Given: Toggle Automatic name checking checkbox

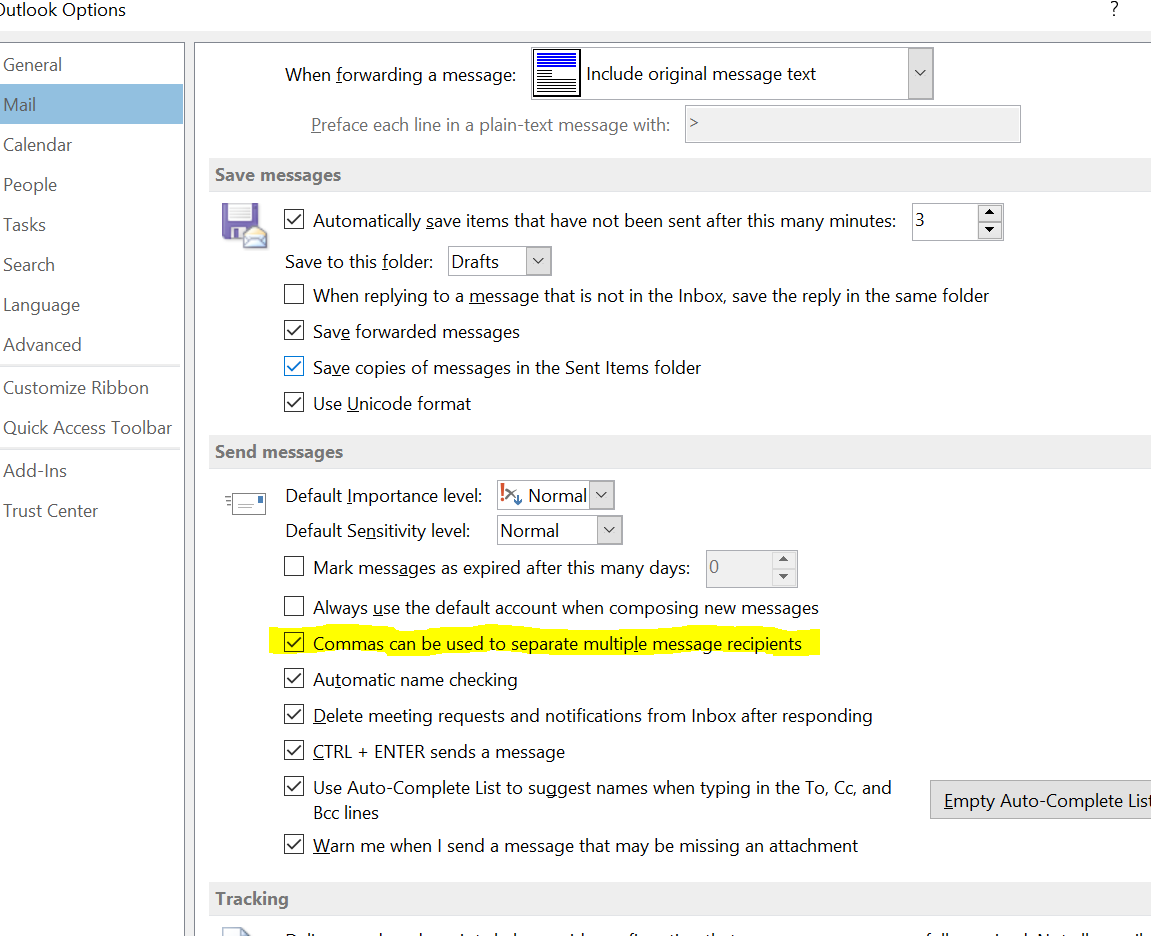Looking at the screenshot, I should point(294,678).
